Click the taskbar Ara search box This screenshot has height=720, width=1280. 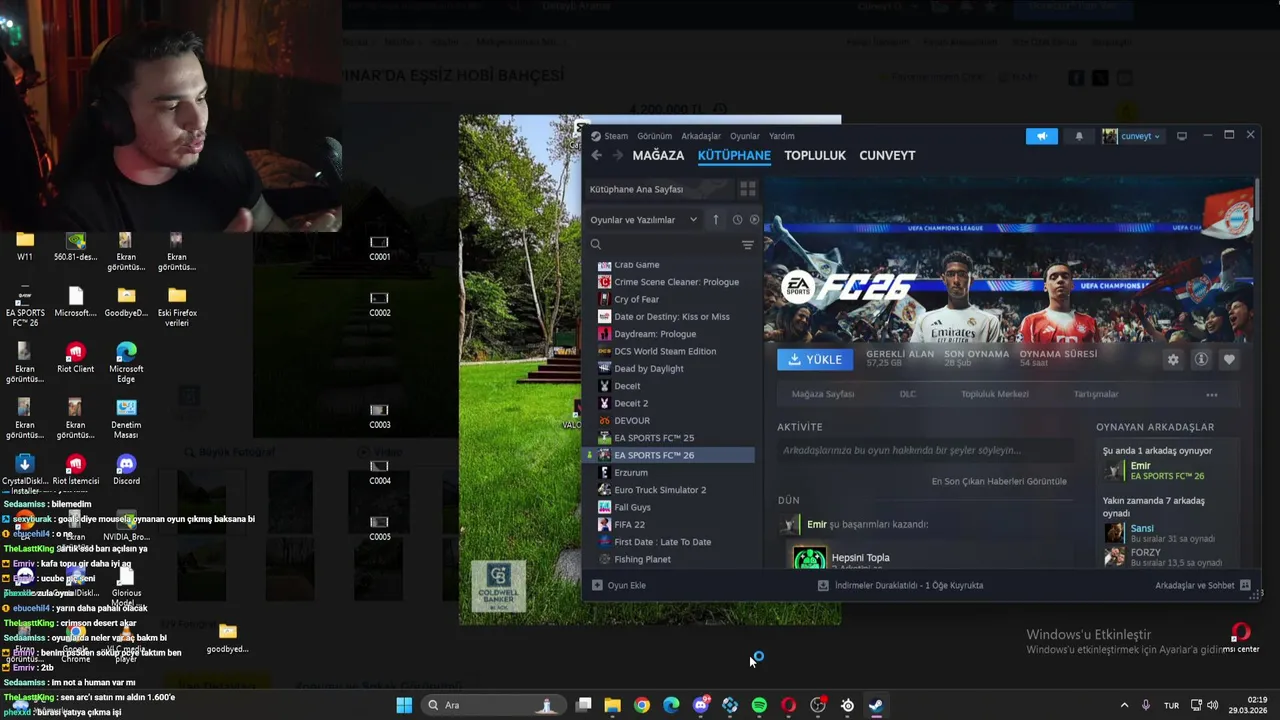click(492, 705)
